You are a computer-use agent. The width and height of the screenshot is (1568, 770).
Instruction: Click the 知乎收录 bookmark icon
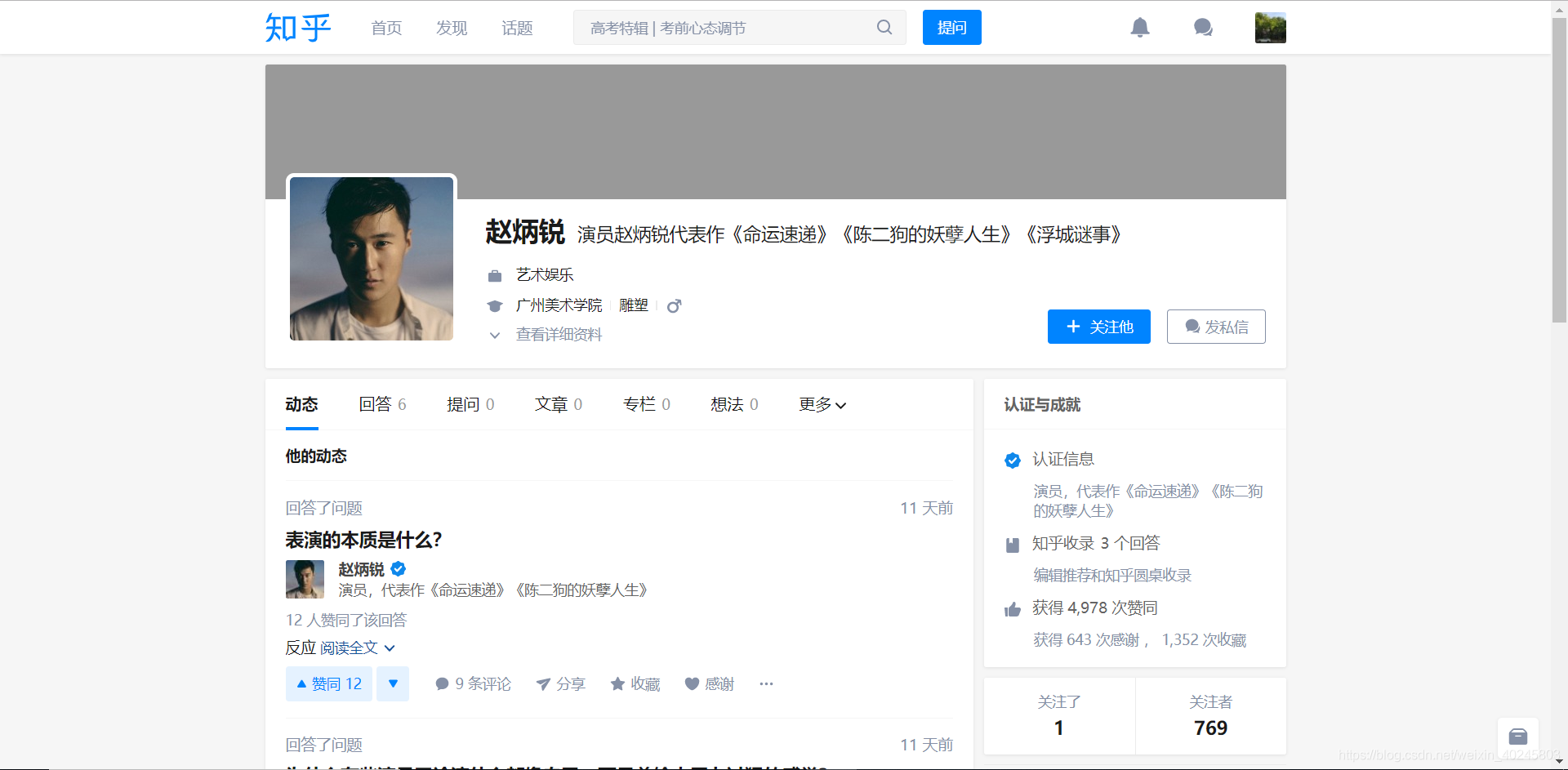click(x=1013, y=545)
